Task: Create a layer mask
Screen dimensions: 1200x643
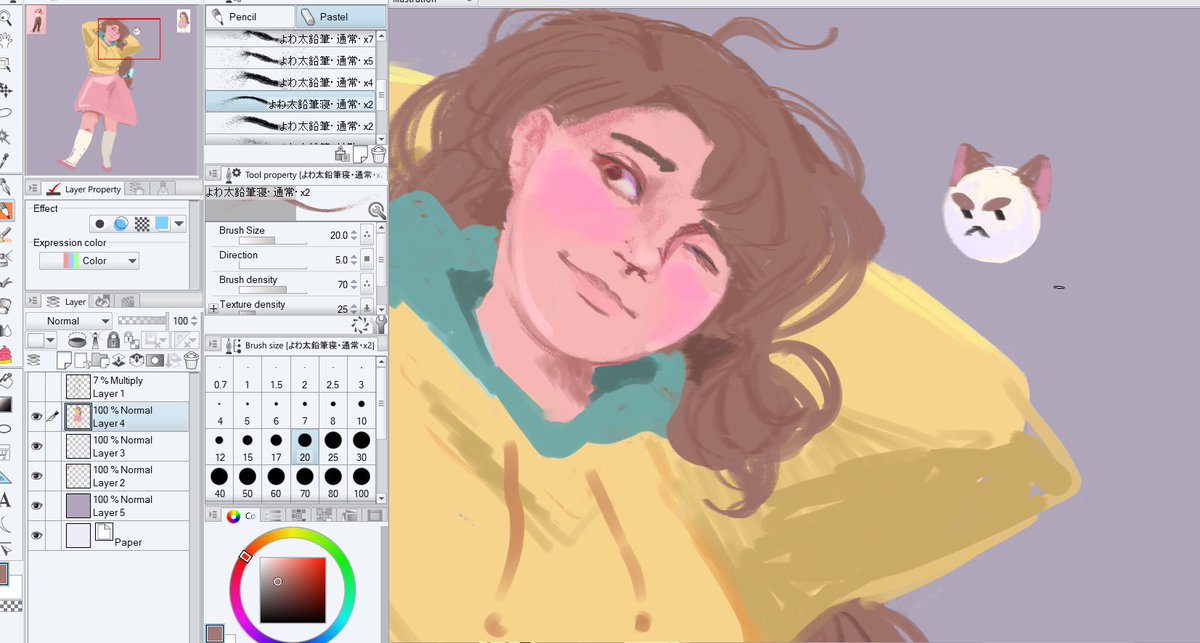Action: tap(155, 359)
